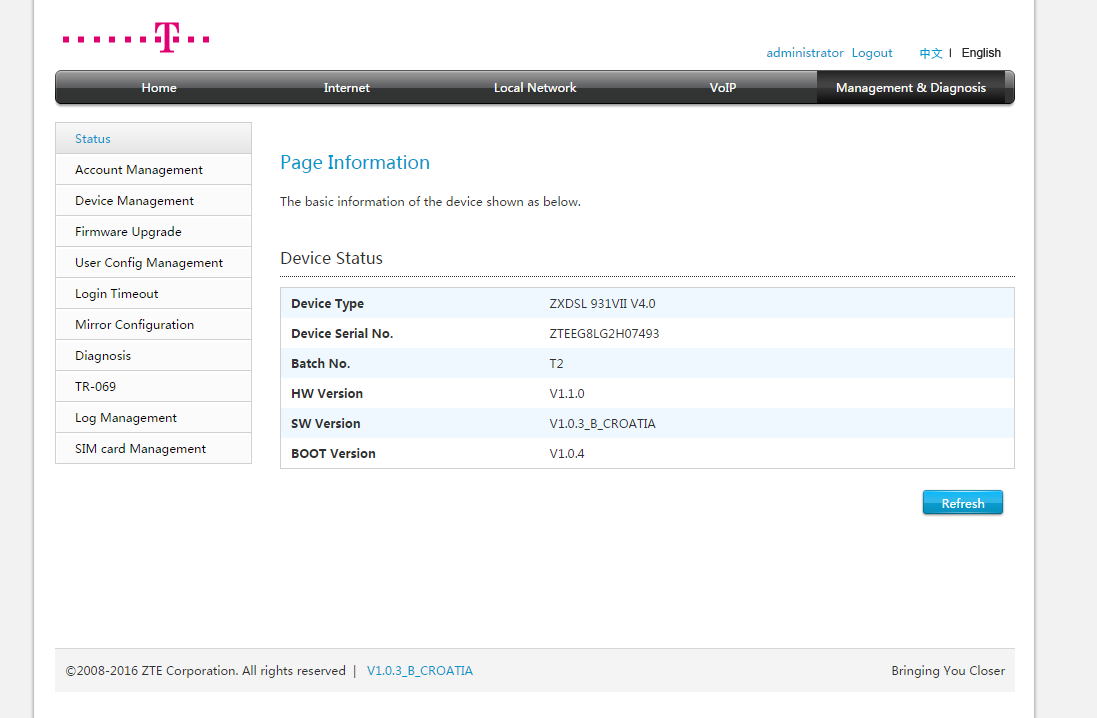
Task: Click the T-Mobile logo
Action: (x=136, y=39)
